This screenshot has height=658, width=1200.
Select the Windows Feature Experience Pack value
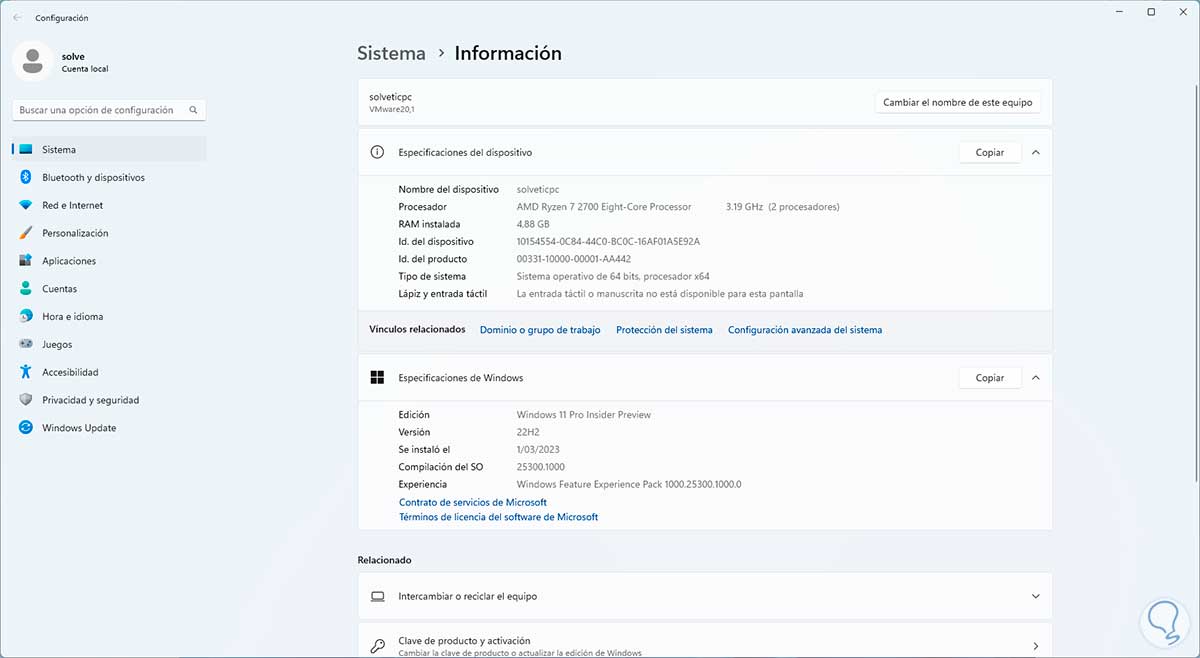point(629,485)
